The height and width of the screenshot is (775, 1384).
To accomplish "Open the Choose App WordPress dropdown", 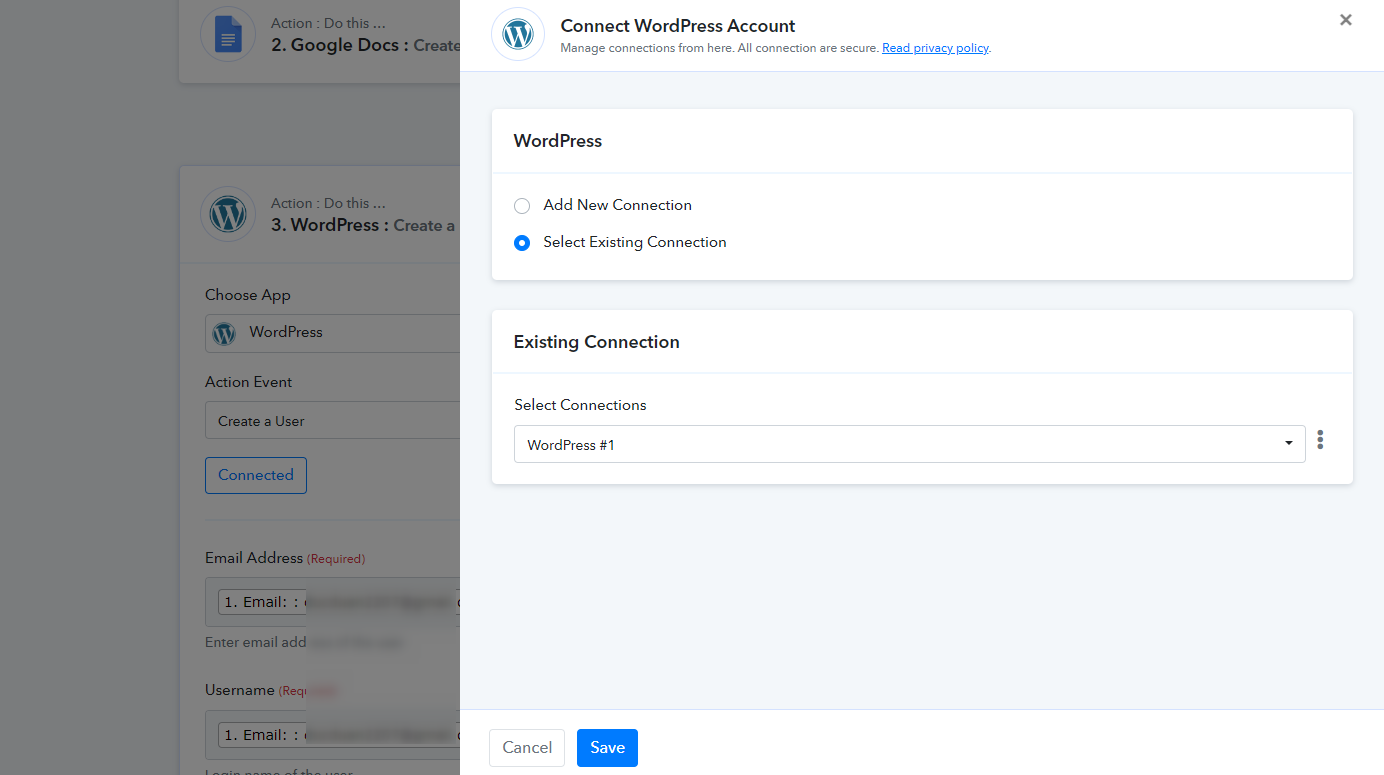I will [x=332, y=333].
